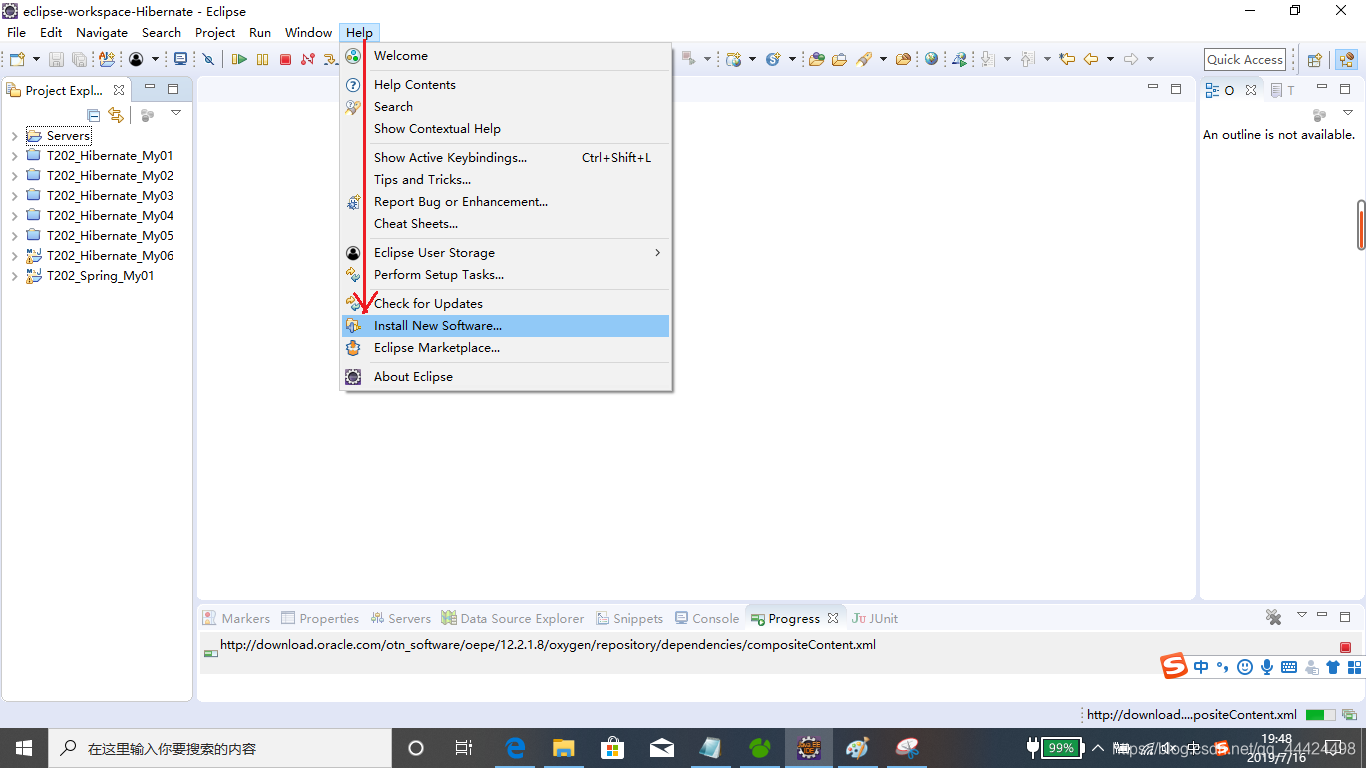Click the Quick Access input field
Image resolution: width=1366 pixels, height=768 pixels.
coord(1245,60)
